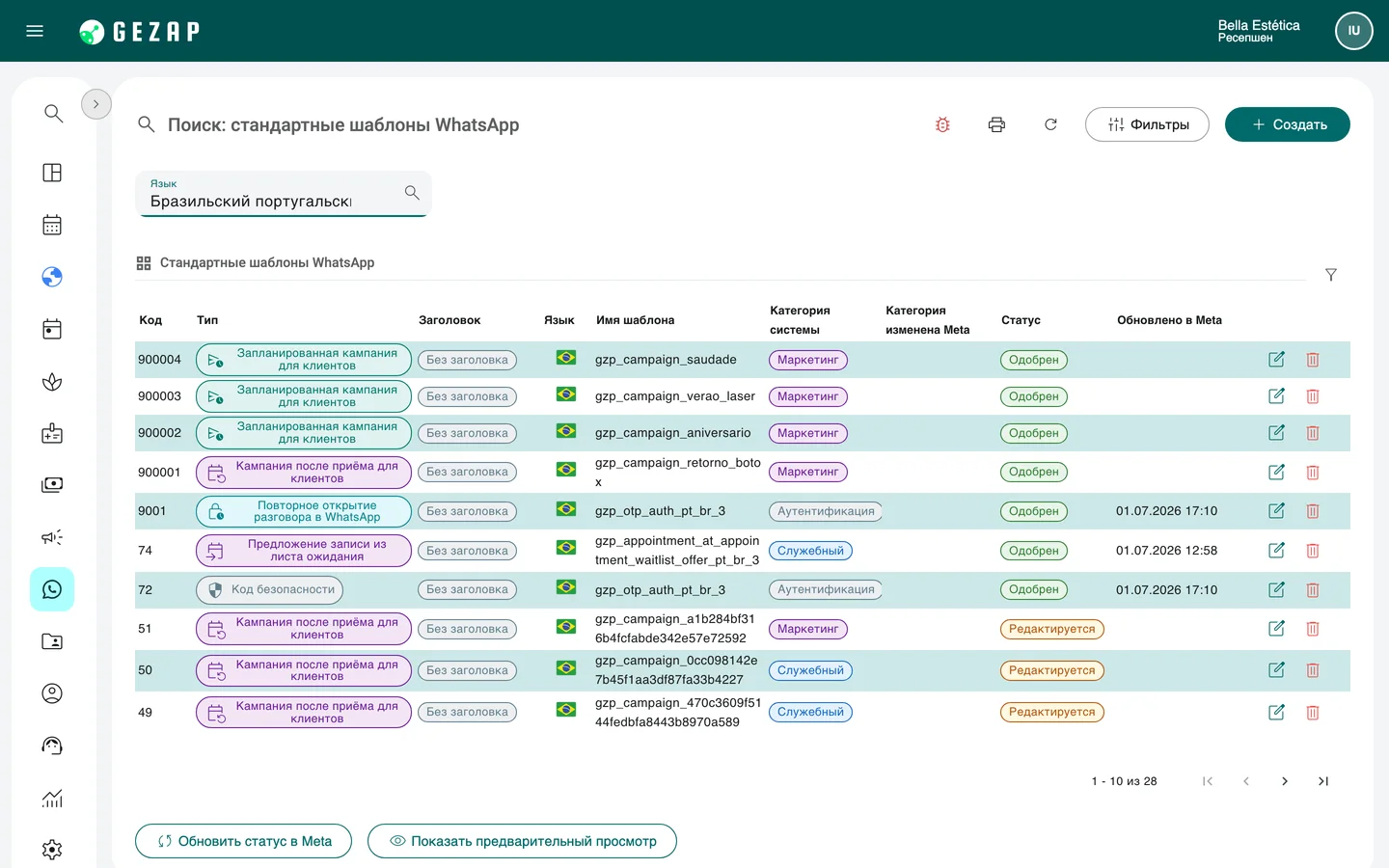Open the analytics chart sidebar icon
The height and width of the screenshot is (868, 1389).
[52, 798]
